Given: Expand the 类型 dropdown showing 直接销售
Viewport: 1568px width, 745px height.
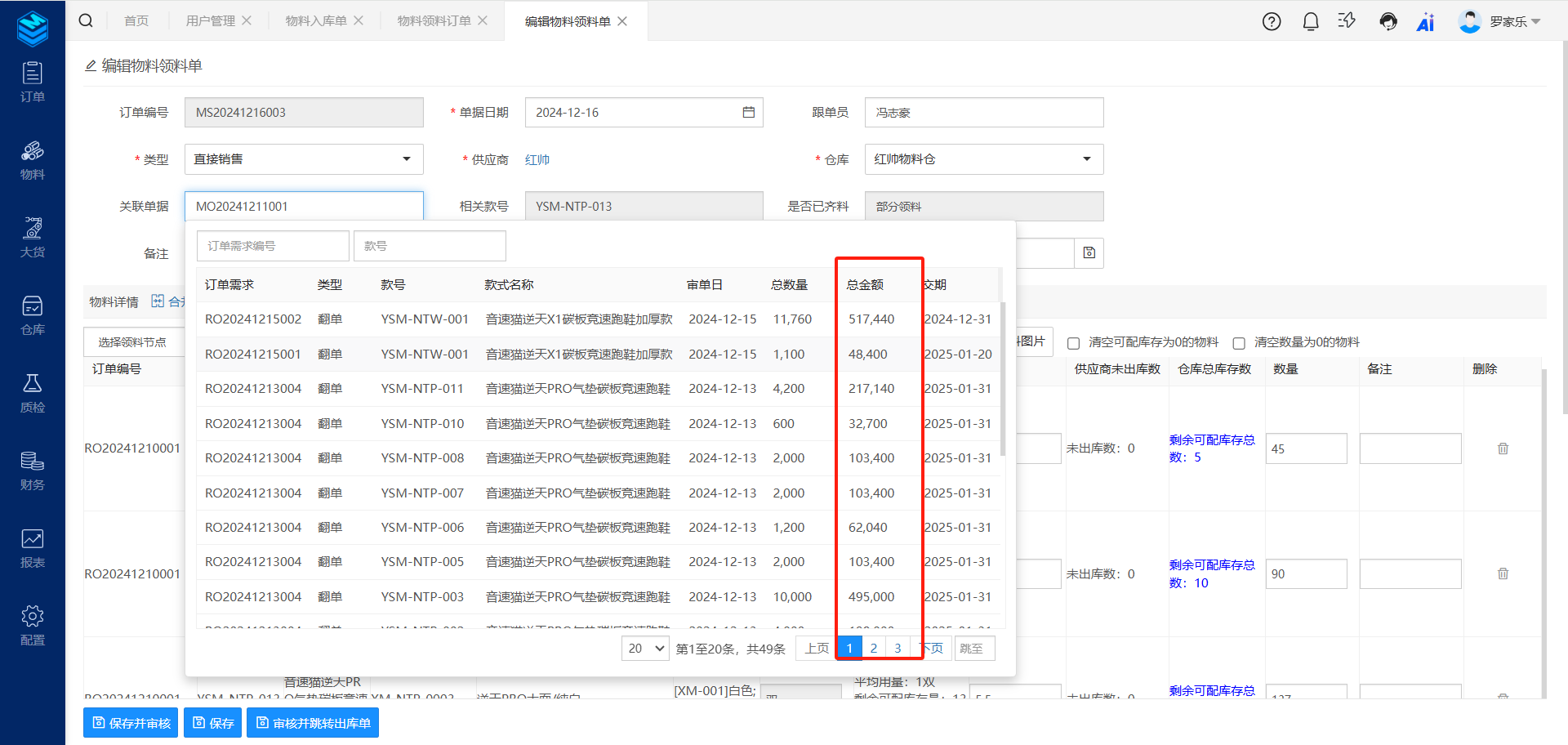Looking at the screenshot, I should point(304,159).
